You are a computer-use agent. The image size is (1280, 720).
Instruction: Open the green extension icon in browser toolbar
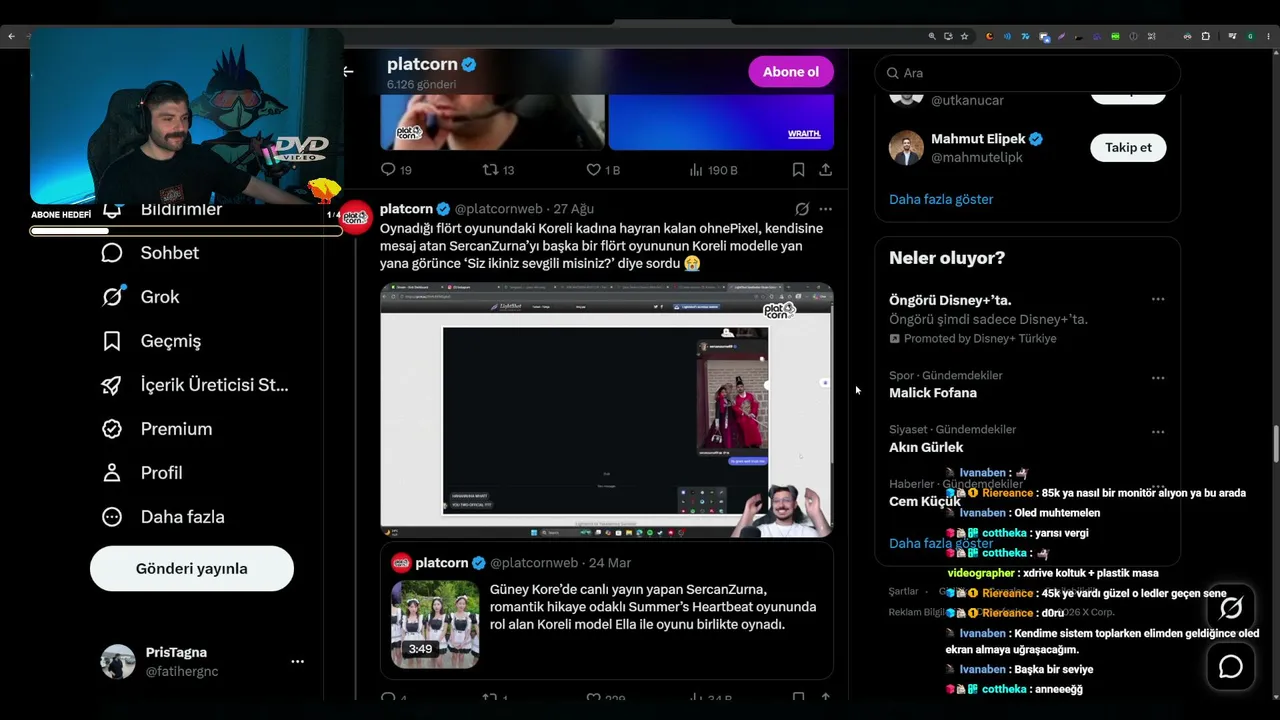click(1115, 36)
